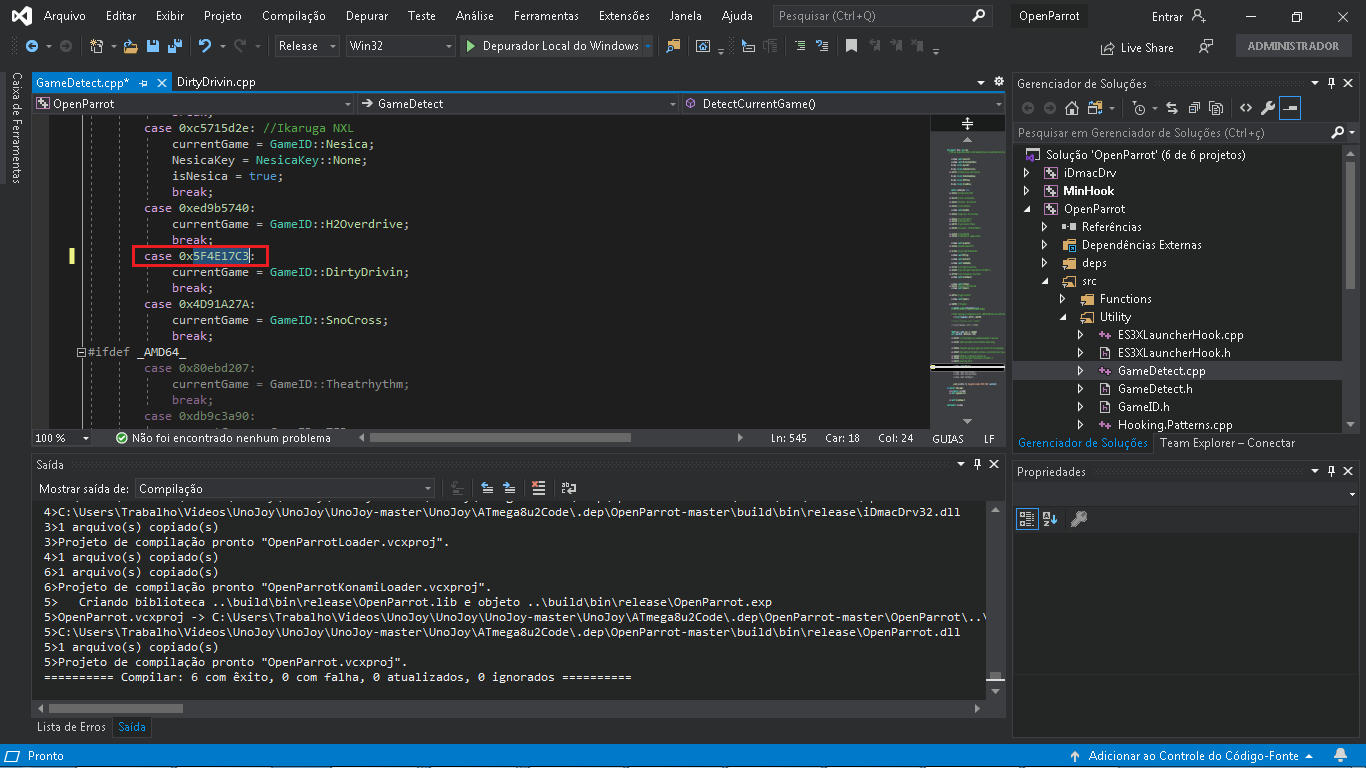Viewport: 1366px width, 768px height.
Task: Toggle Categorized view in Propriedades panel
Action: 1027,518
